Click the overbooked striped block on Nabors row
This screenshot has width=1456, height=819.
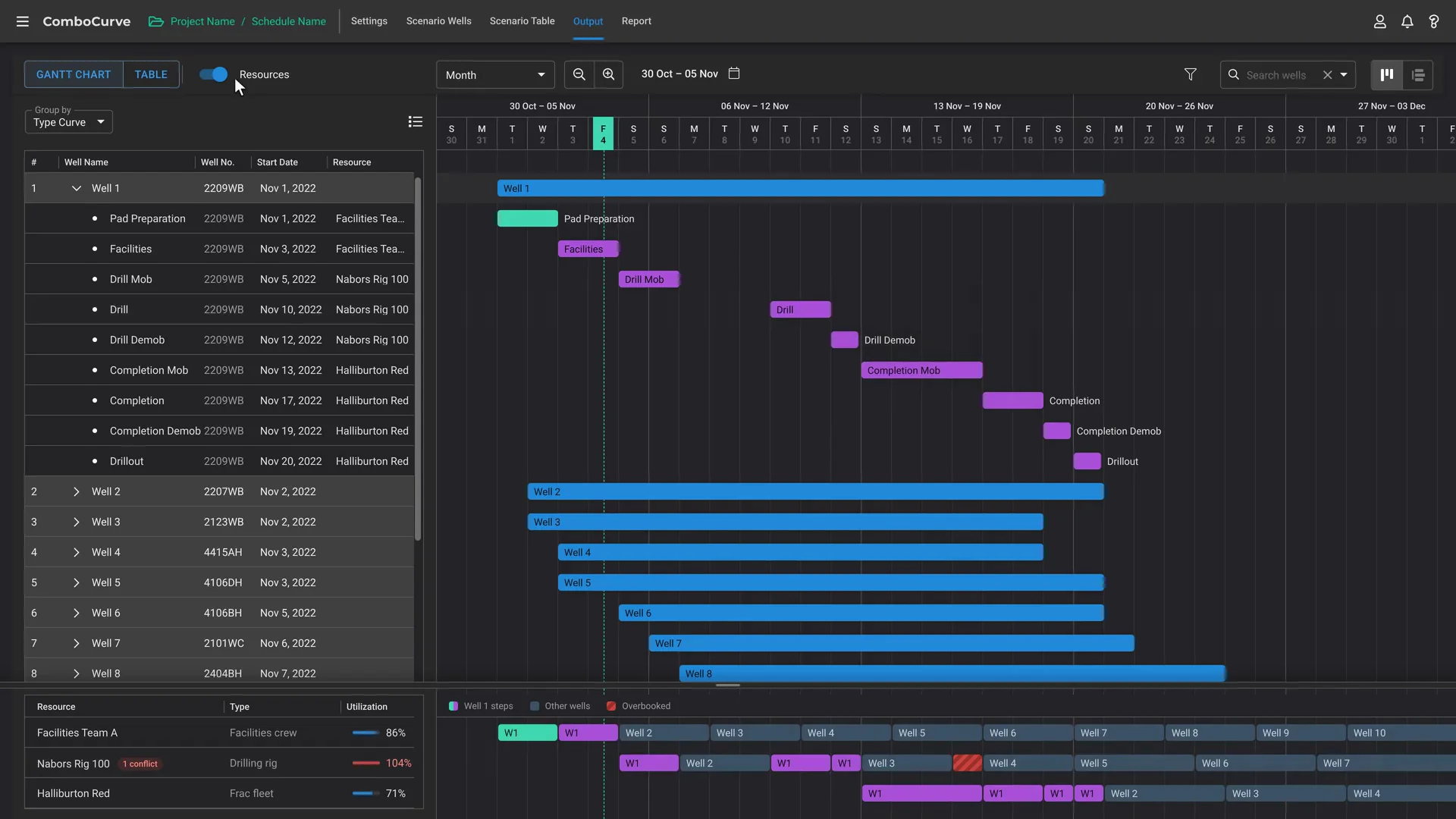(x=967, y=763)
